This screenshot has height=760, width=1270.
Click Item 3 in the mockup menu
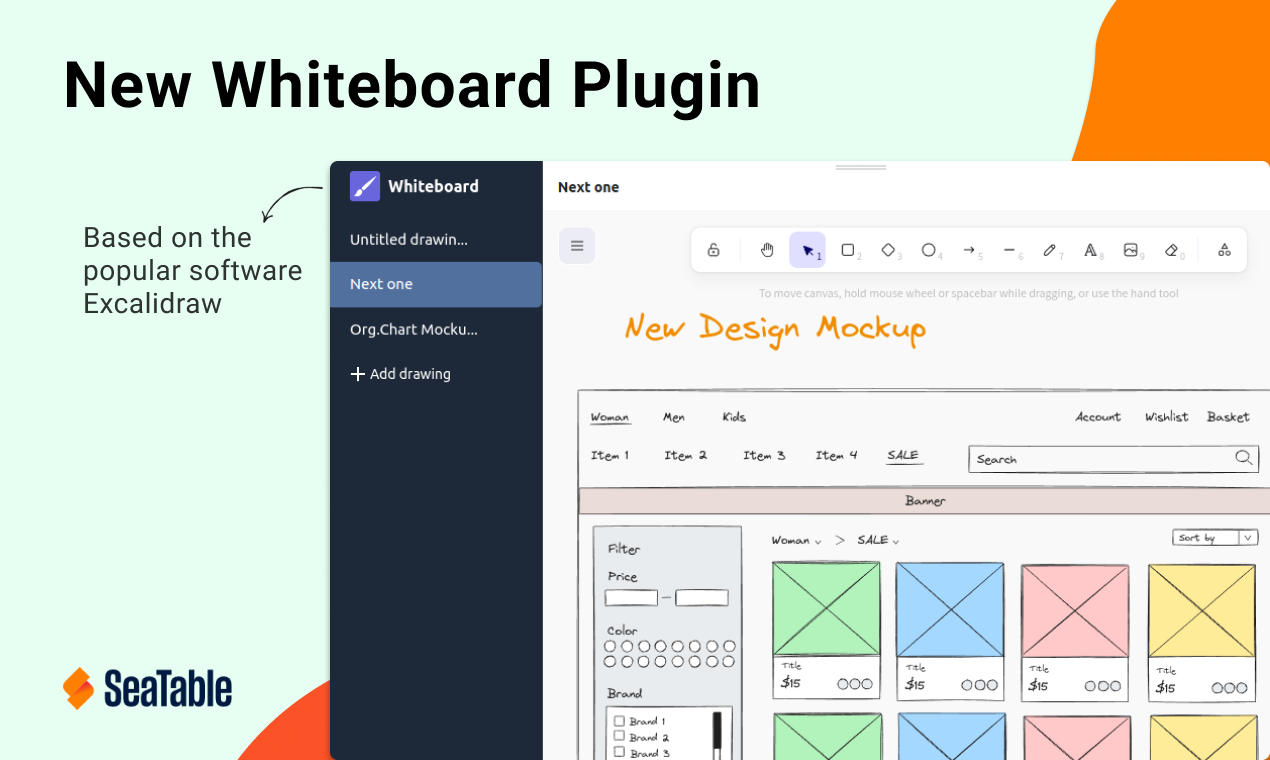click(x=764, y=456)
